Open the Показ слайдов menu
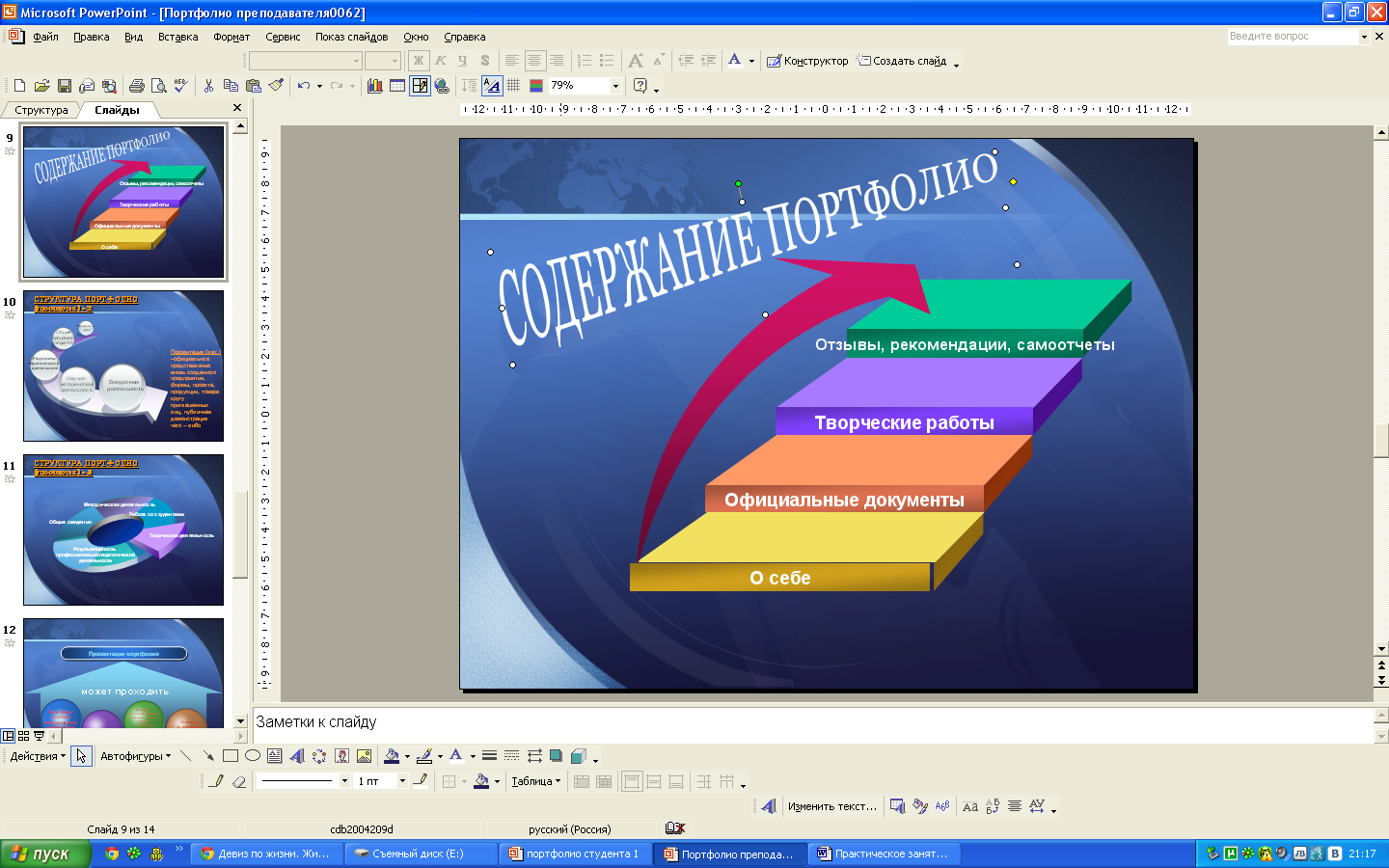Screen dimensions: 1389x868 pos(351,37)
